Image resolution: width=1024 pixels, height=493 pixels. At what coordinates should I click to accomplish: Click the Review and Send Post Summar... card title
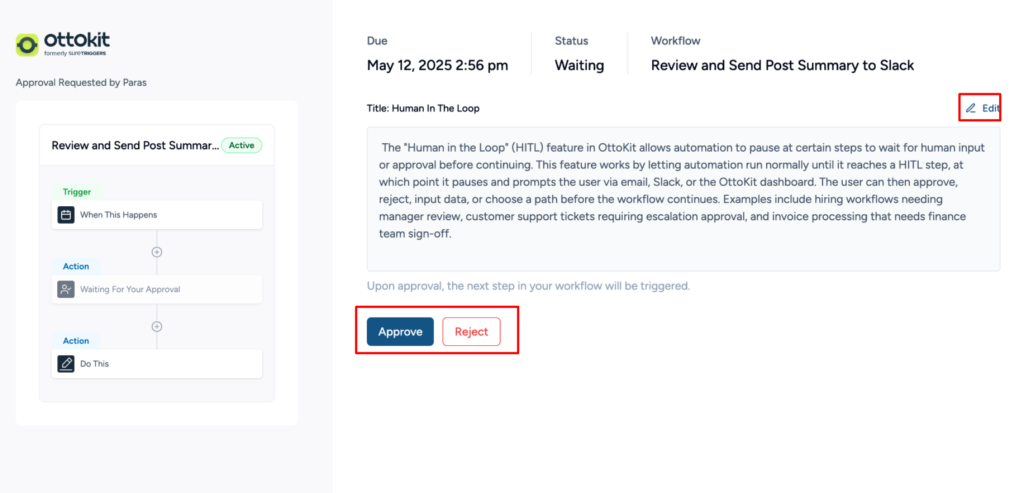point(134,145)
